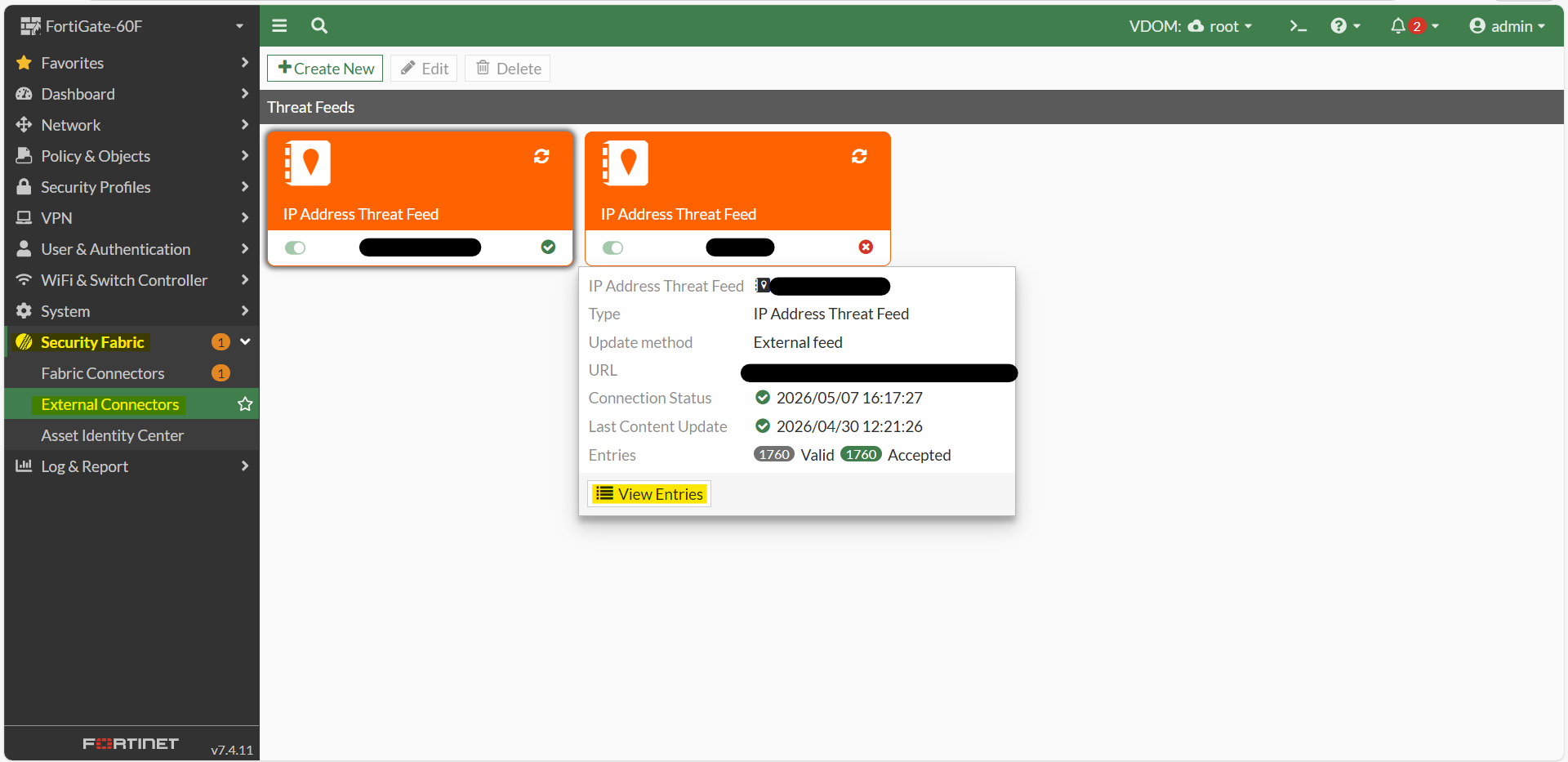Click the 'Threat Feeds' section header

(x=311, y=107)
